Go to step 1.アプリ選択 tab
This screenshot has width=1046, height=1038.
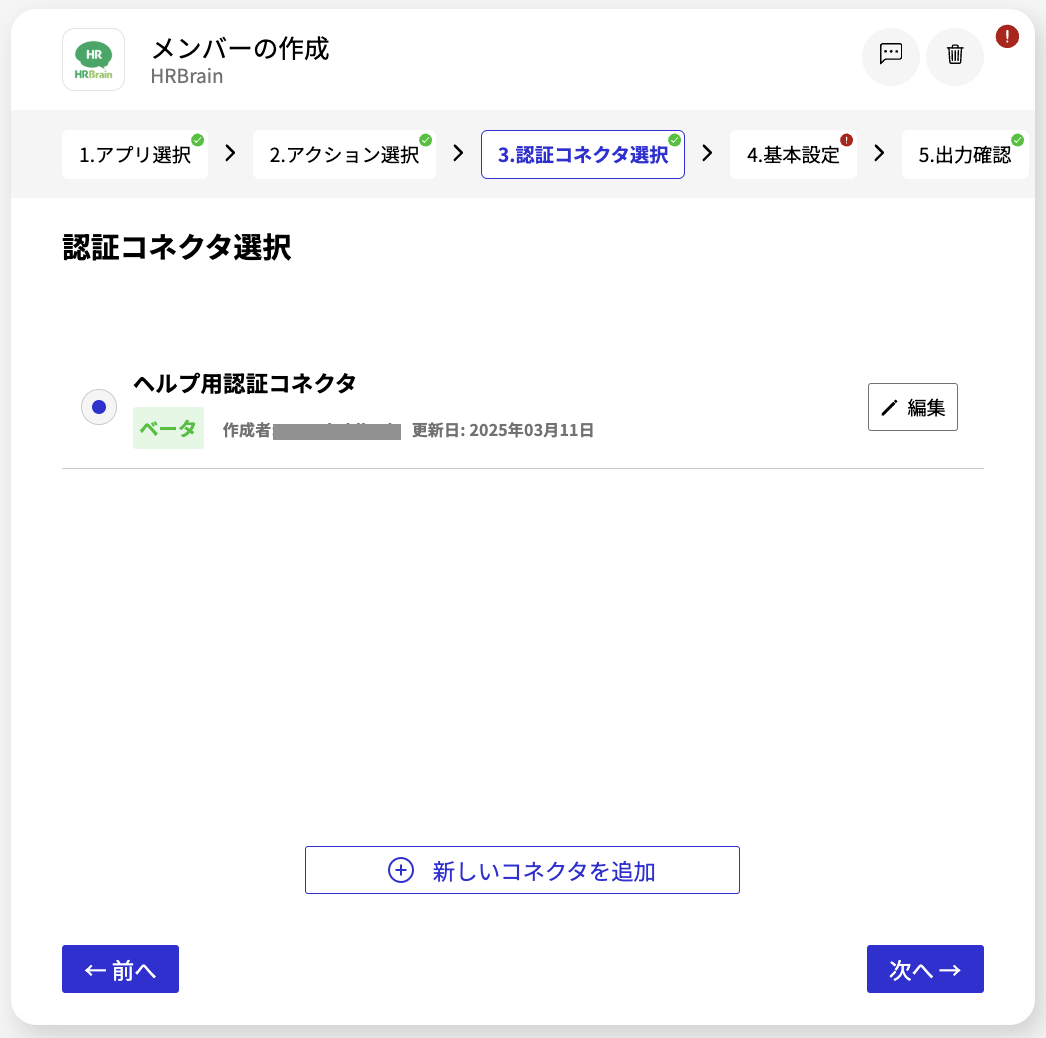[135, 155]
